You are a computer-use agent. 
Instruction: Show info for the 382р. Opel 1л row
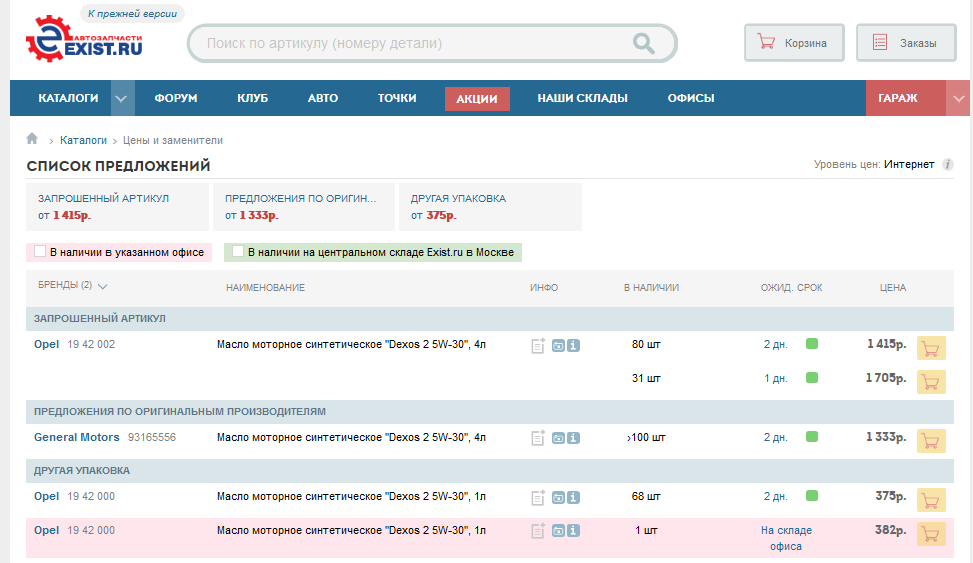pyautogui.click(x=574, y=531)
